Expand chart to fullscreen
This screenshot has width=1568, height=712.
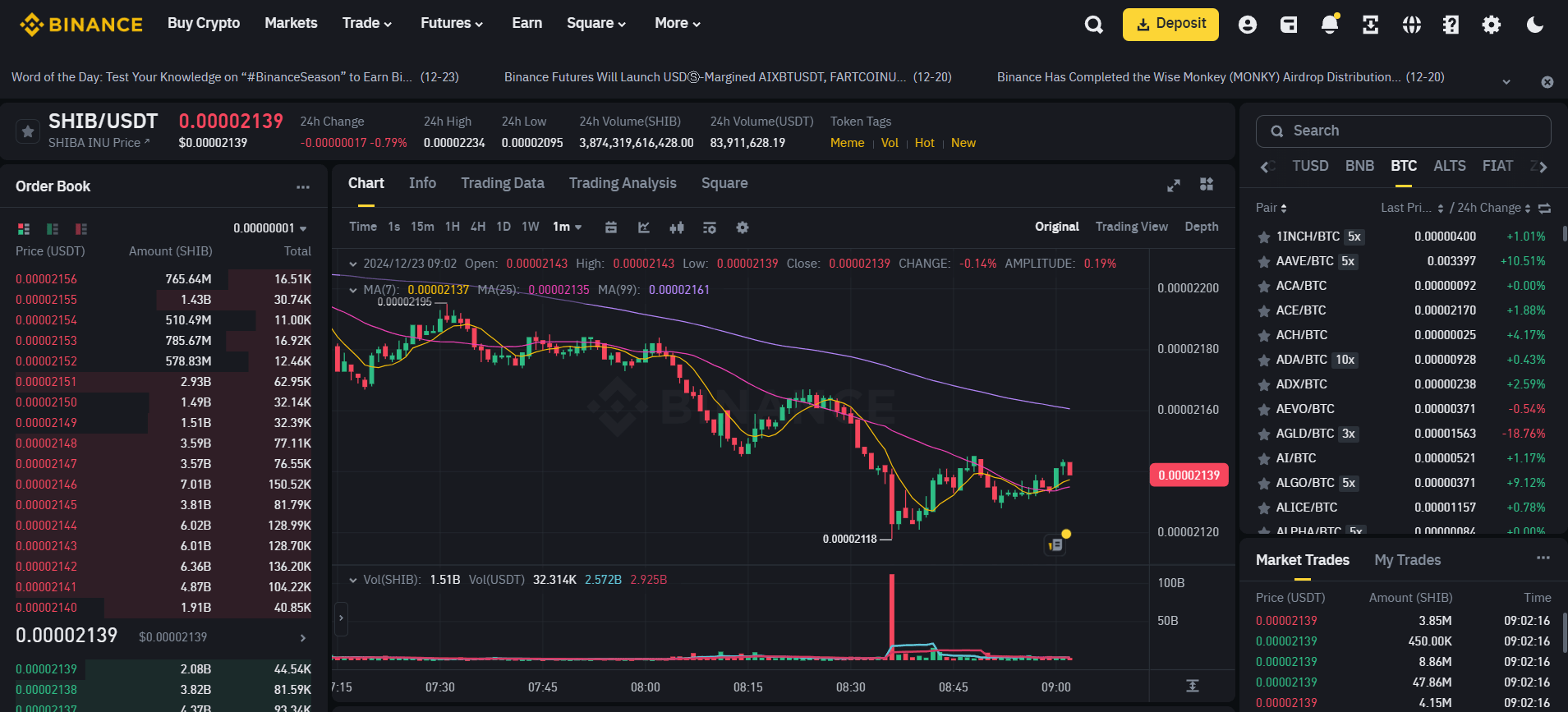pyautogui.click(x=1174, y=186)
